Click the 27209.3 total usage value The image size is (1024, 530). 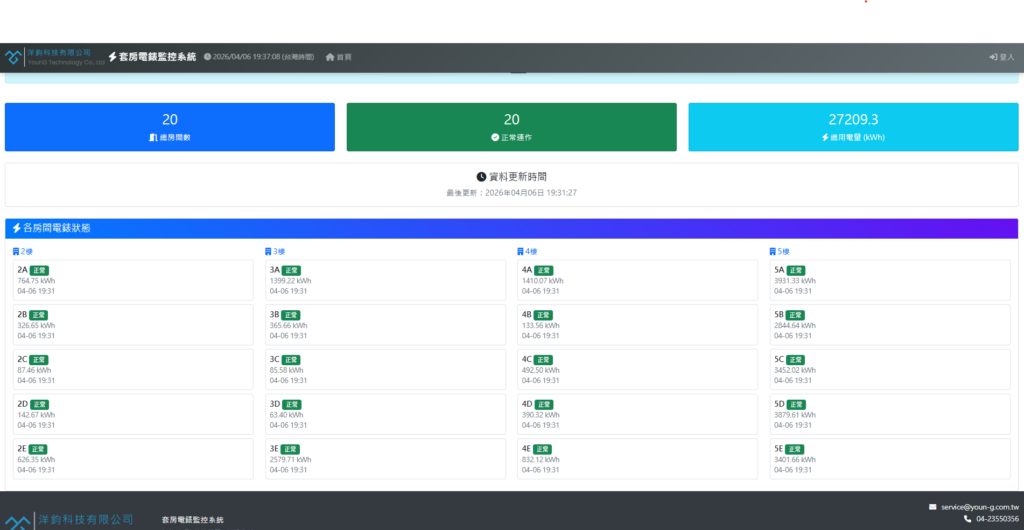tap(853, 119)
